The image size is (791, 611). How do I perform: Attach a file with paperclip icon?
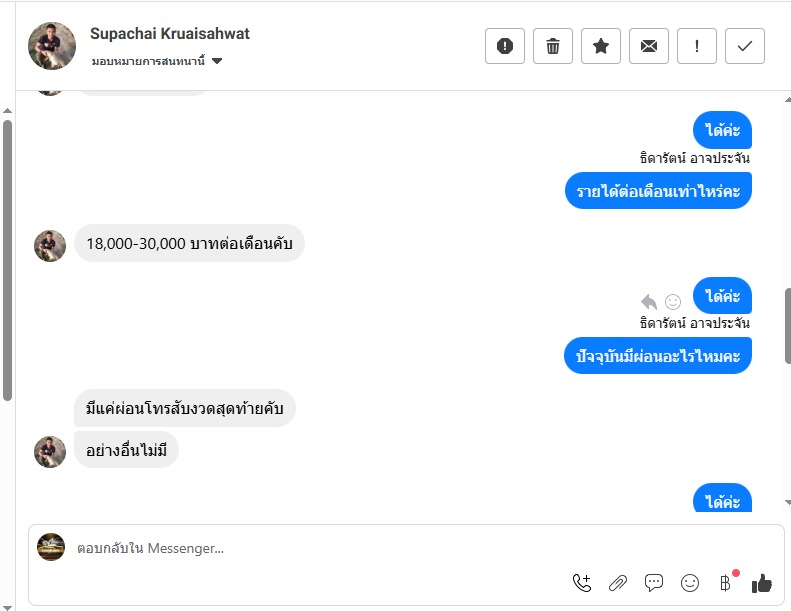[618, 583]
